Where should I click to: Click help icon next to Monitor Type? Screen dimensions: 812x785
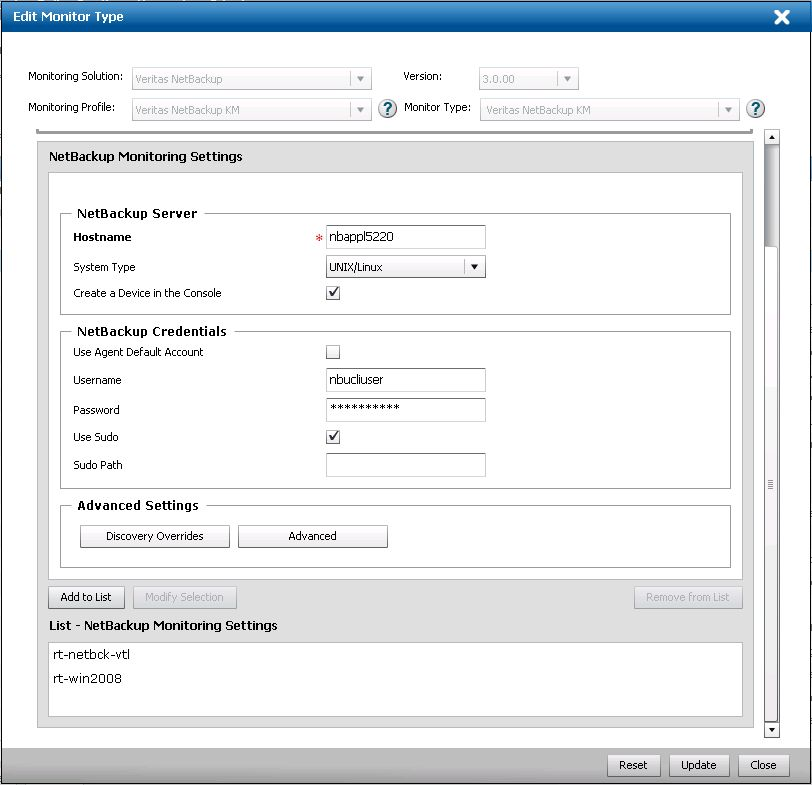756,109
